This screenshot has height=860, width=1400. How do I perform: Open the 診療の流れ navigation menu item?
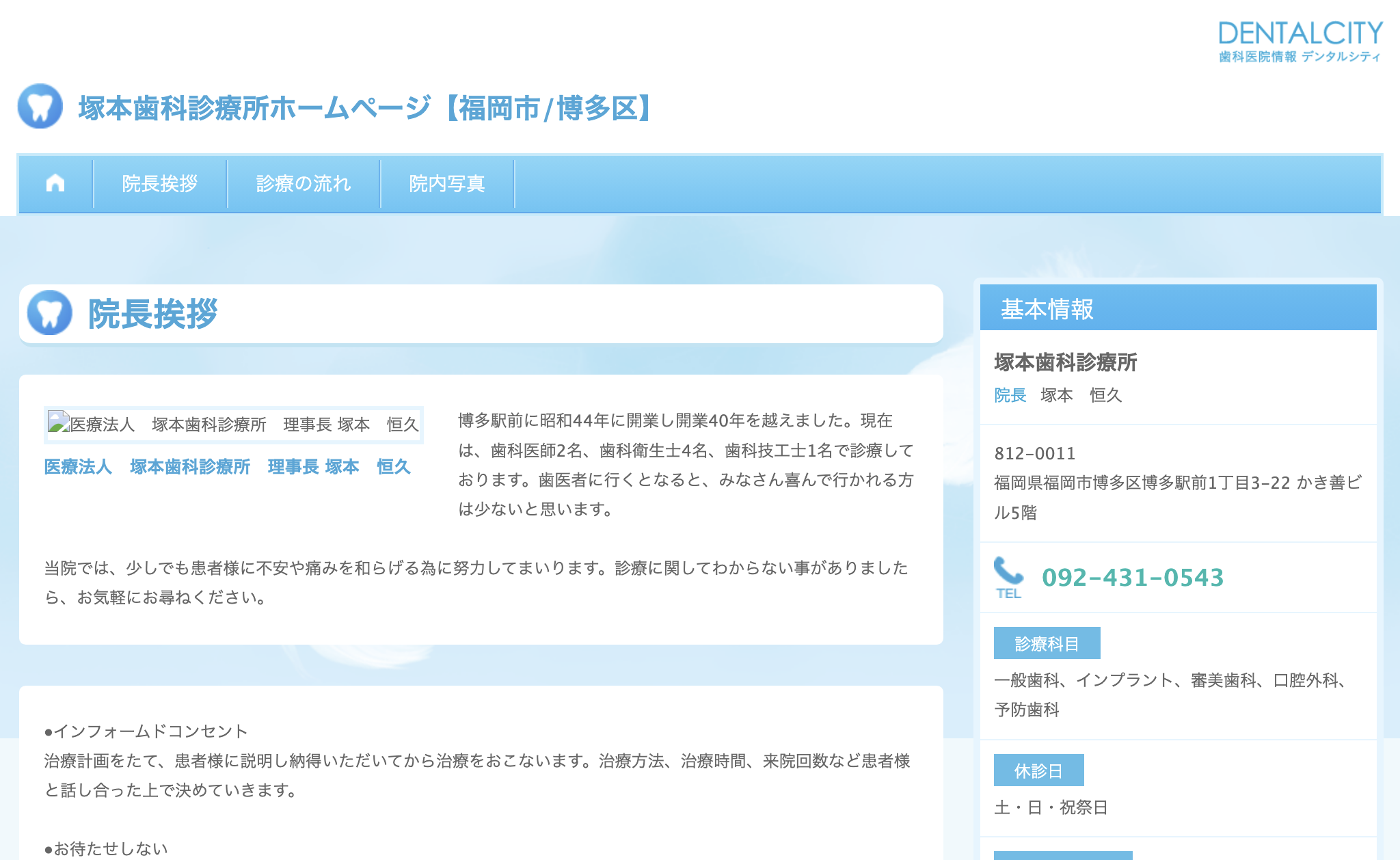pyautogui.click(x=304, y=183)
